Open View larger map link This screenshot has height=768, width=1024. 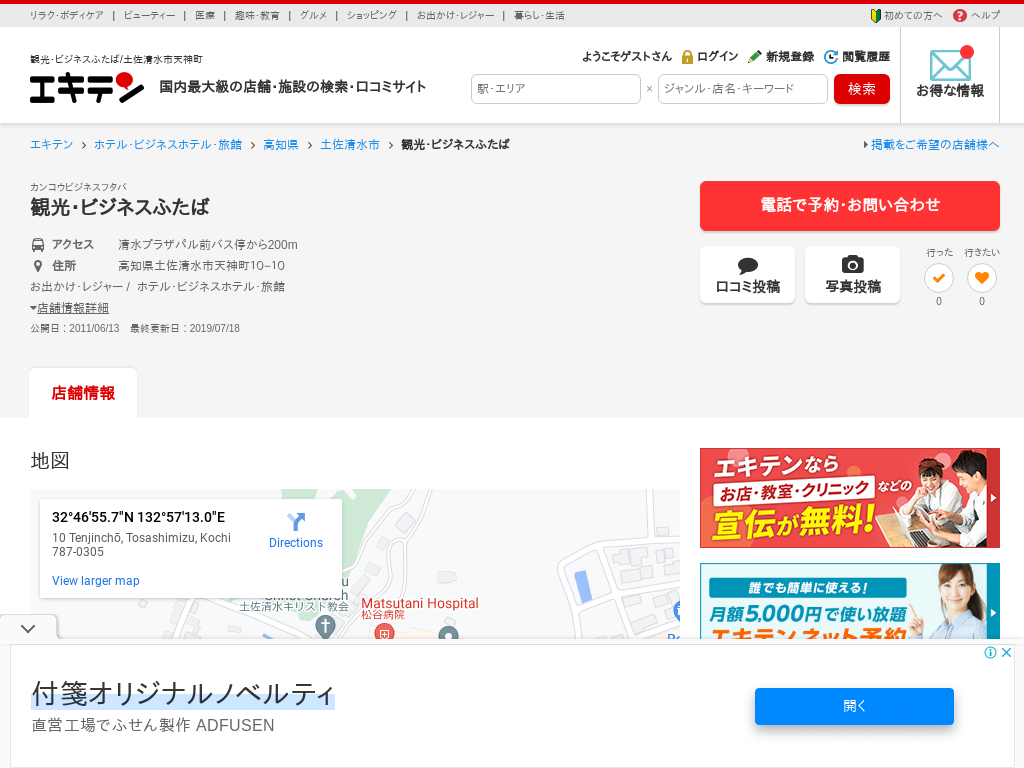tap(96, 581)
